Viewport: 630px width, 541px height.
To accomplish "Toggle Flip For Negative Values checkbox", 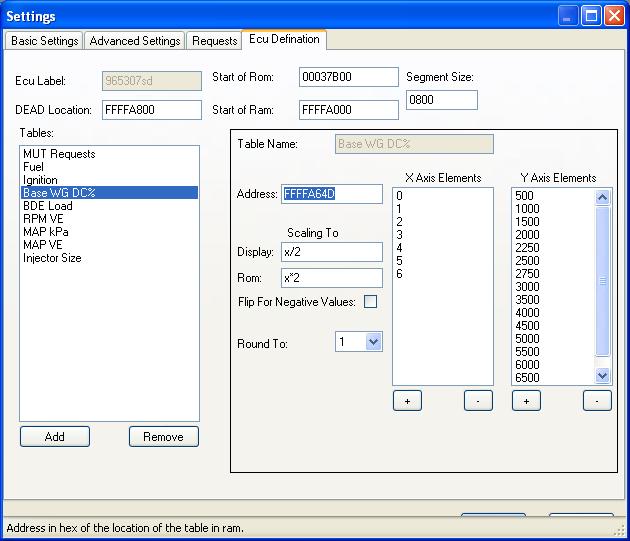I will coord(370,301).
